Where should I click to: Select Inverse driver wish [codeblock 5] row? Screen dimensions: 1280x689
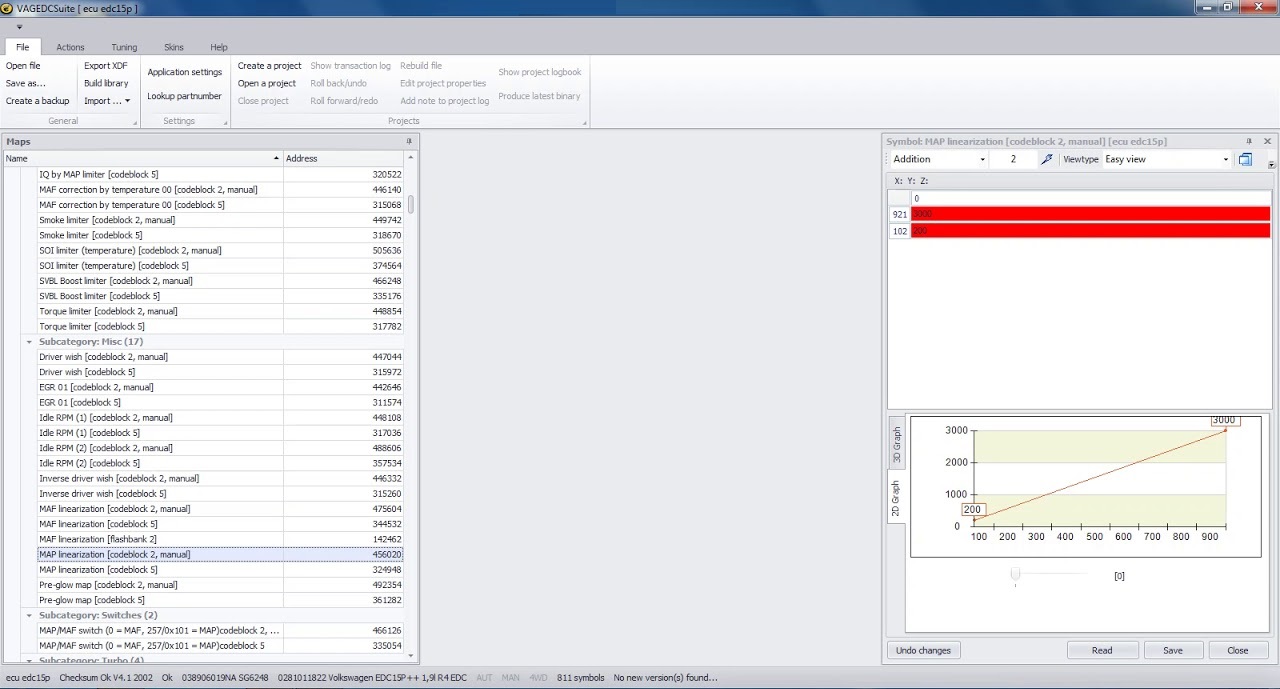click(x=220, y=493)
